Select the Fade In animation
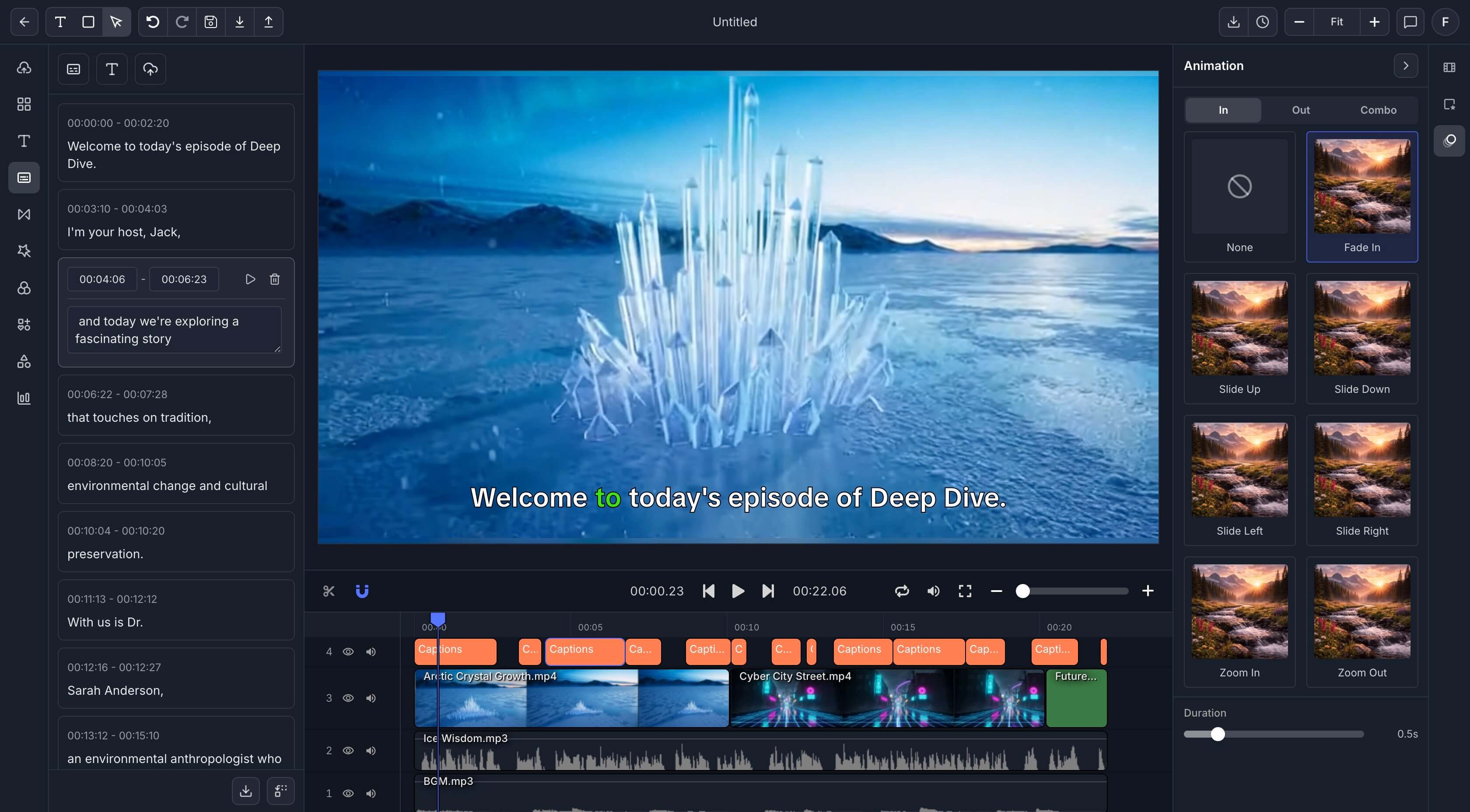This screenshot has height=812, width=1470. point(1361,197)
